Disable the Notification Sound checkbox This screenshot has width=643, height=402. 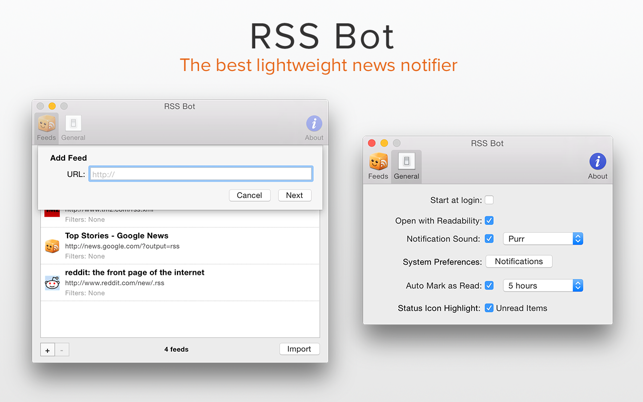click(489, 239)
